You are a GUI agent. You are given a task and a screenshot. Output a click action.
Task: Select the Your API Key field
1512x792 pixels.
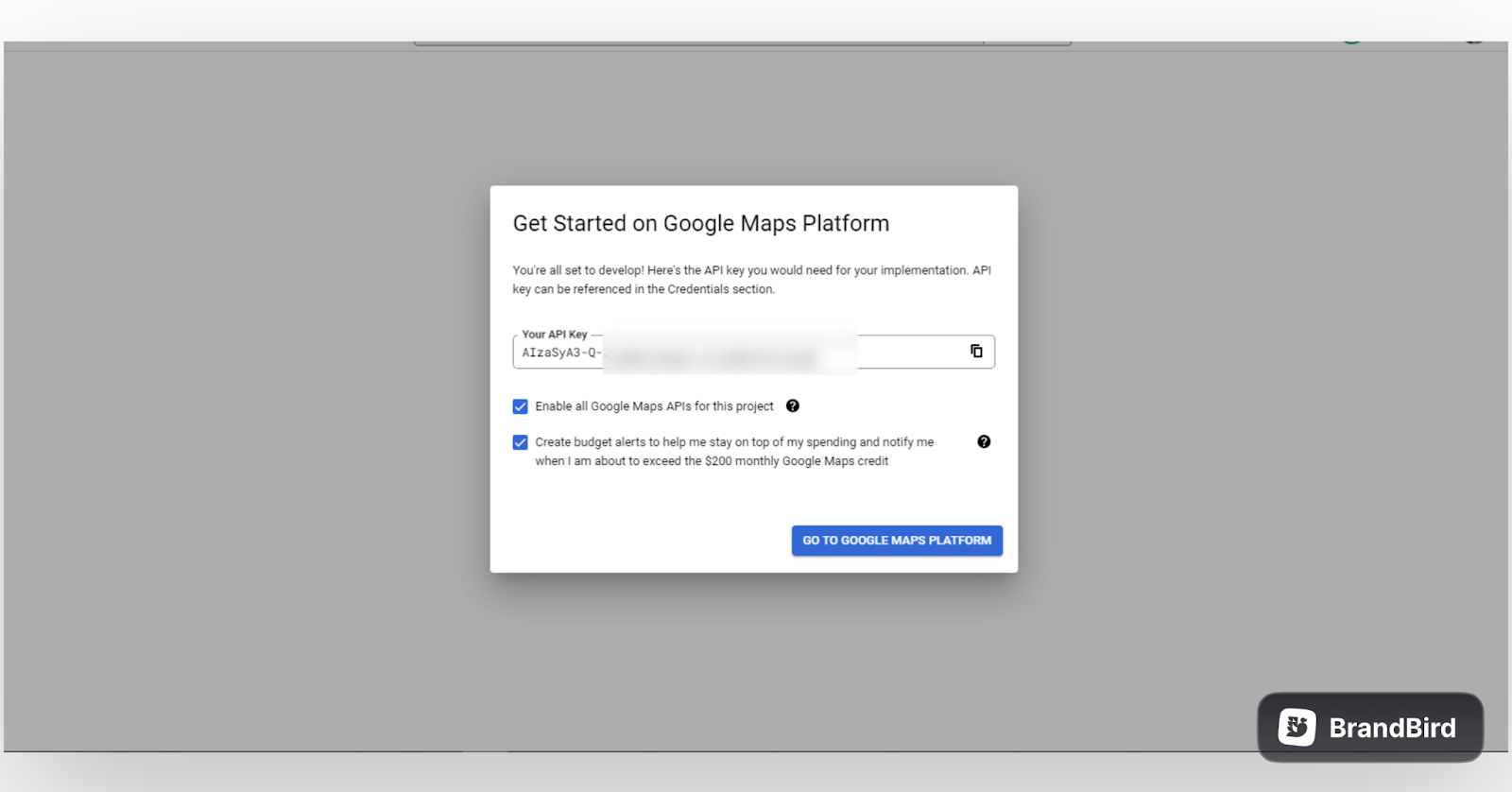tap(753, 352)
